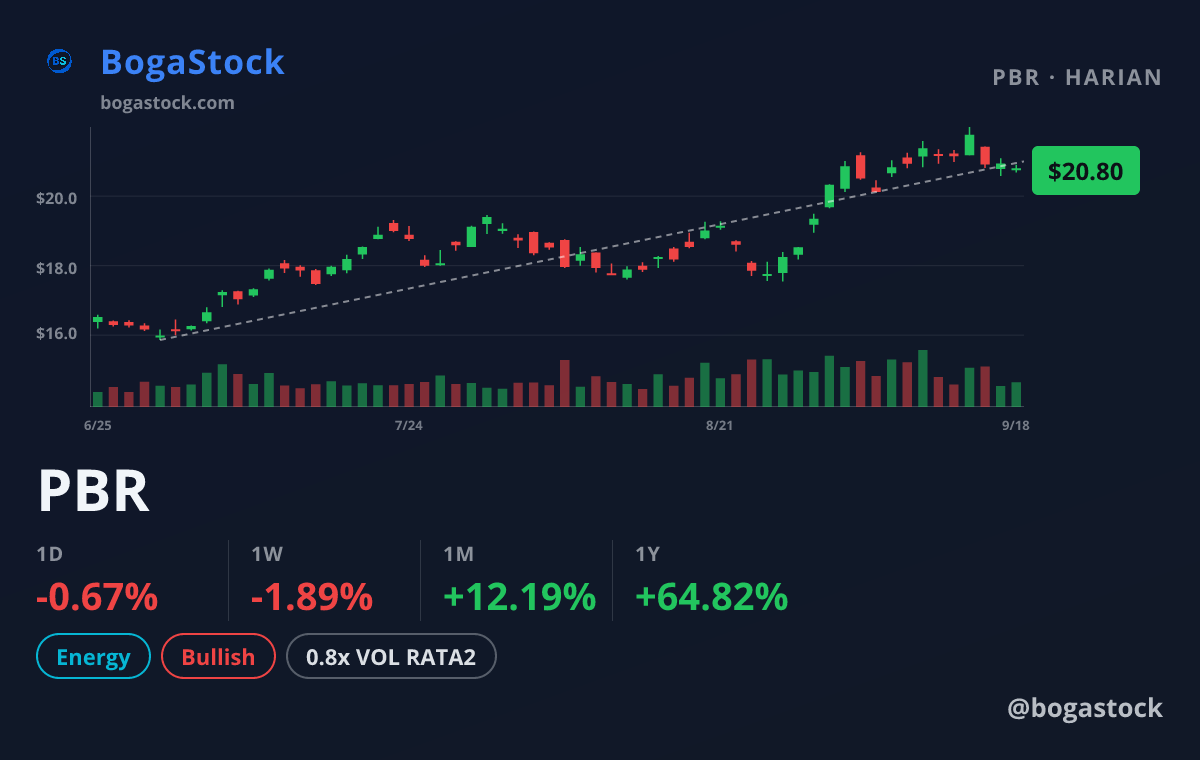Click the $20.0 price axis label
This screenshot has height=760, width=1200.
[59, 197]
